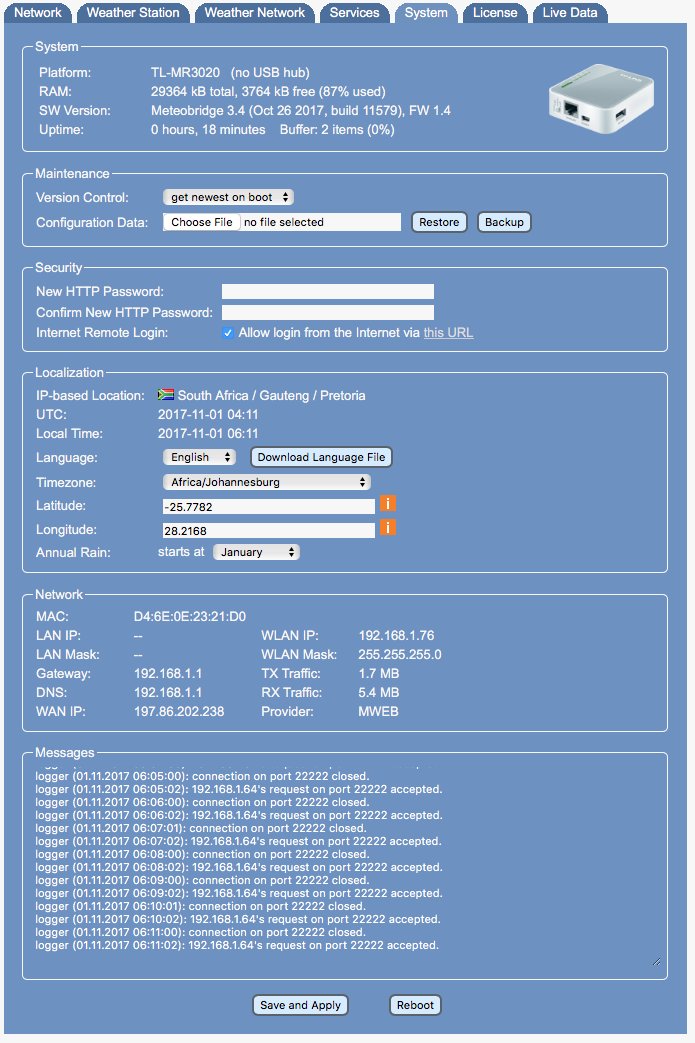Click the Reboot button
Screen dimensions: 695x1043
click(x=415, y=1005)
